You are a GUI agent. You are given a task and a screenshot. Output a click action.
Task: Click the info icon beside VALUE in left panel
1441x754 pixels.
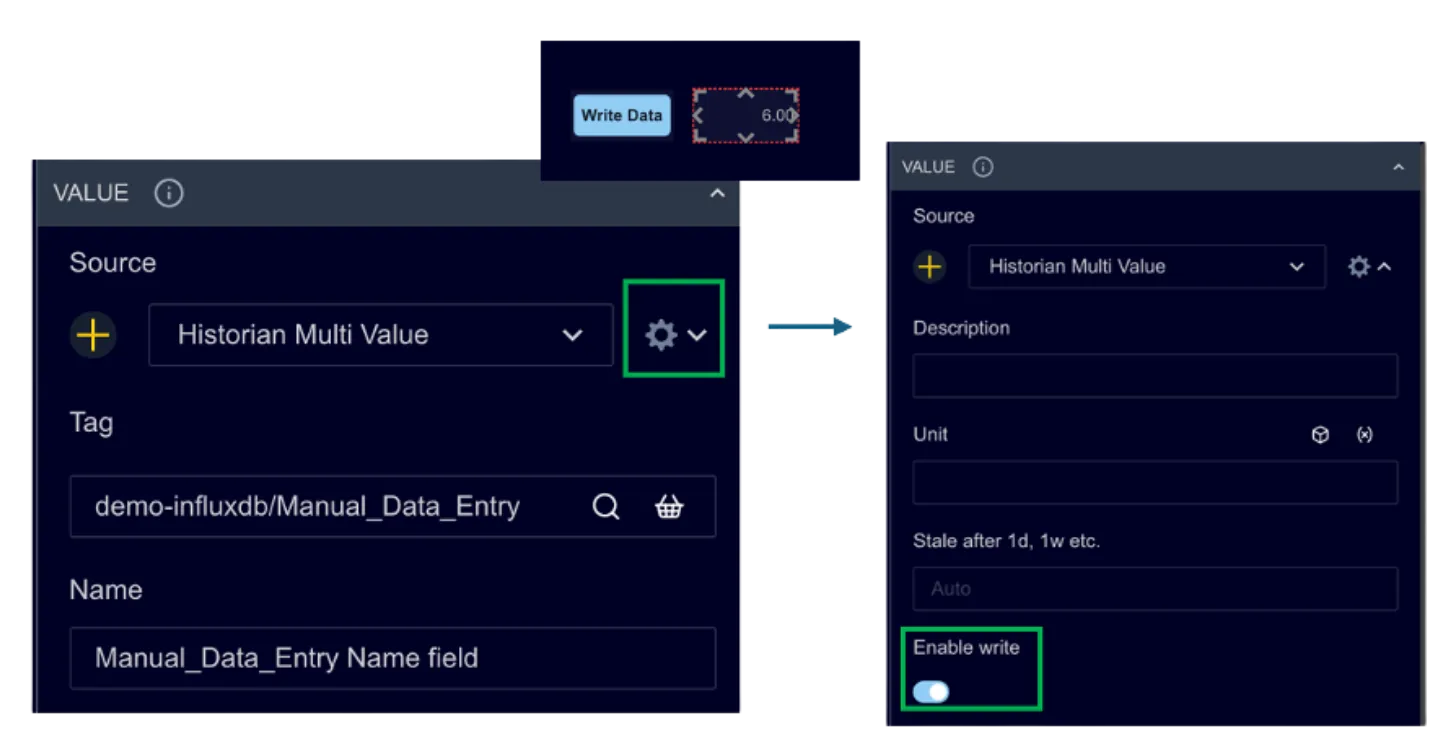point(169,193)
